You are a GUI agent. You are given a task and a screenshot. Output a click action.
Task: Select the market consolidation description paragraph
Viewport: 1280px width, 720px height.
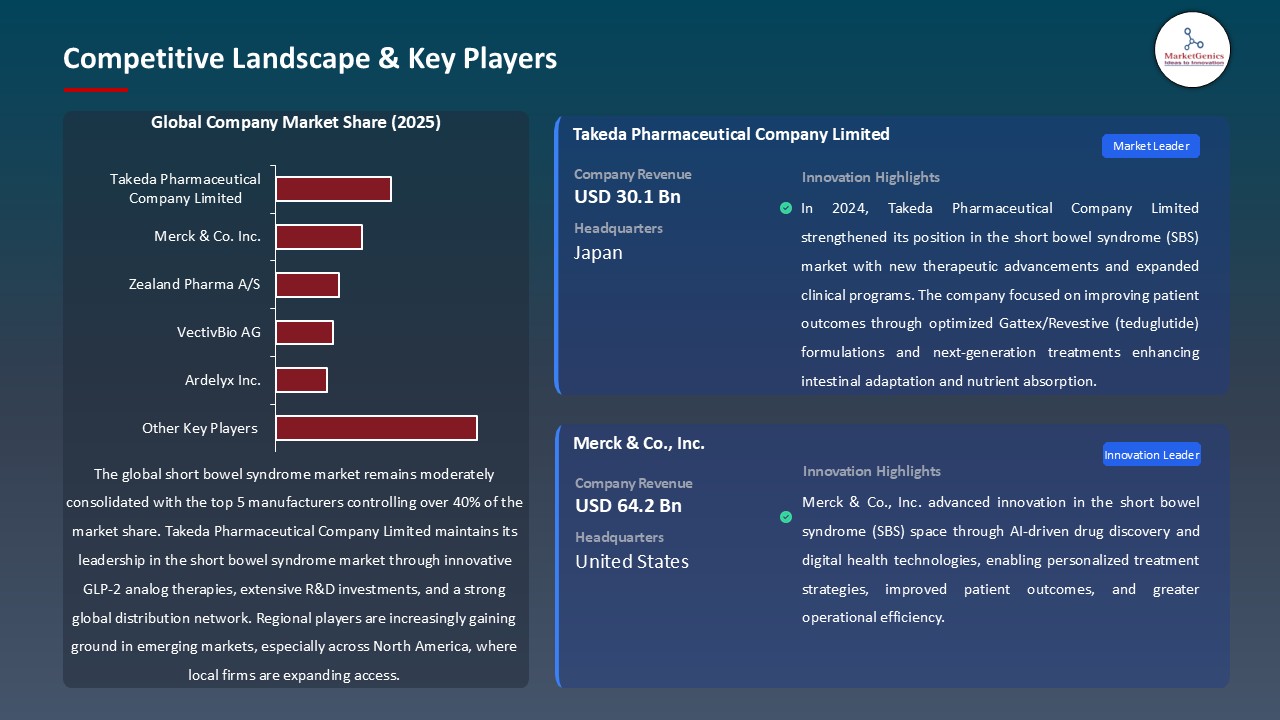pos(296,575)
